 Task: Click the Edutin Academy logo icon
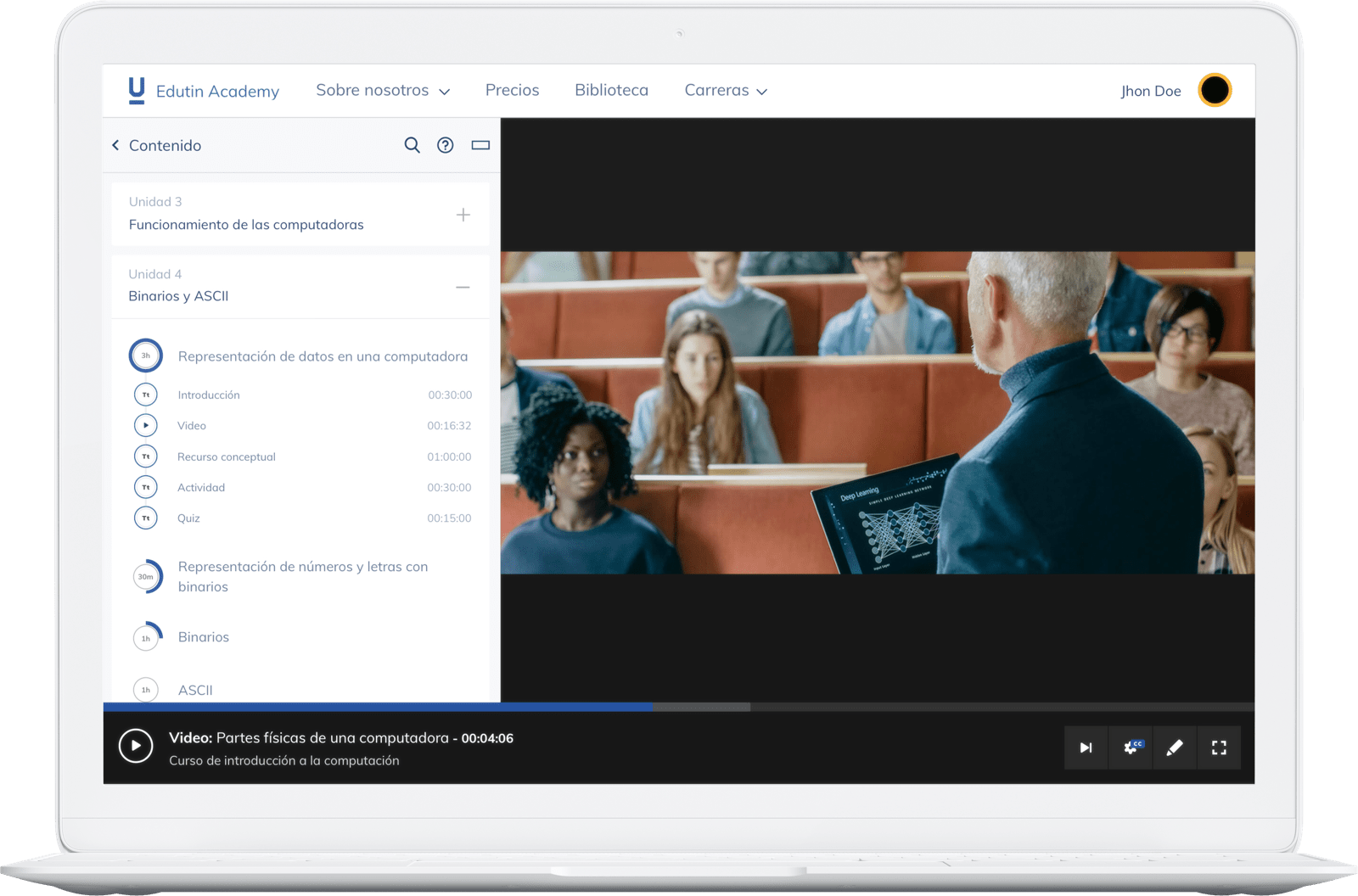pyautogui.click(x=136, y=91)
